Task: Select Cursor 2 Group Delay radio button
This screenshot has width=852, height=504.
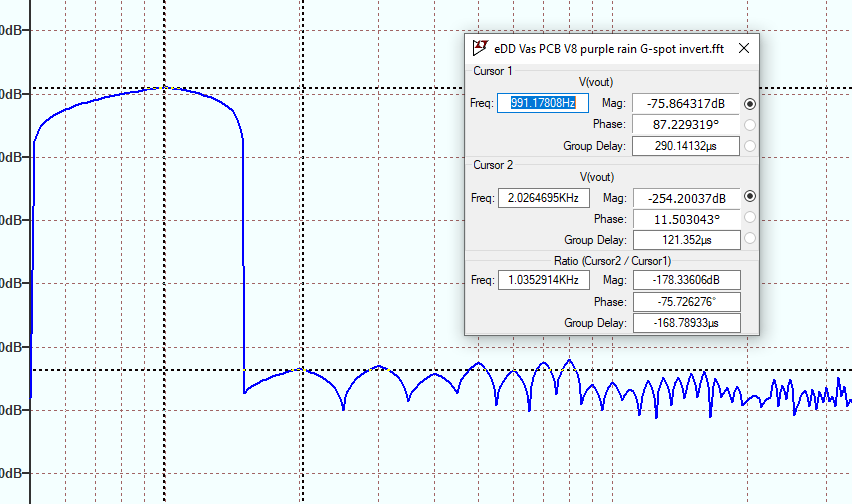Action: point(750,238)
